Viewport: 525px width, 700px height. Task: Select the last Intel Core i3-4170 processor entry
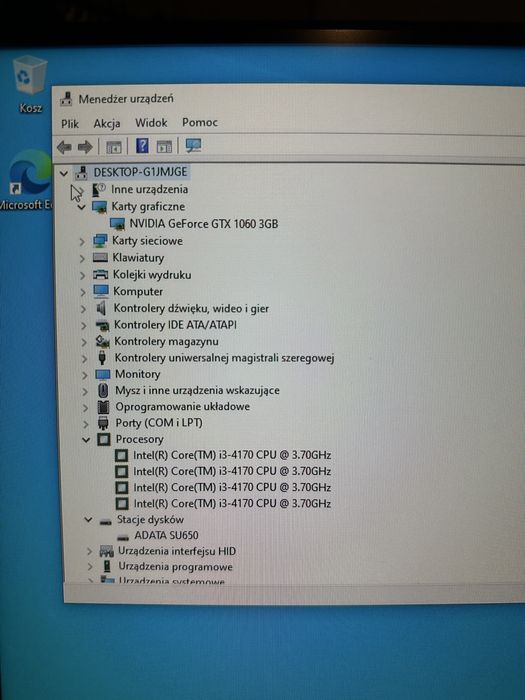pyautogui.click(x=232, y=504)
